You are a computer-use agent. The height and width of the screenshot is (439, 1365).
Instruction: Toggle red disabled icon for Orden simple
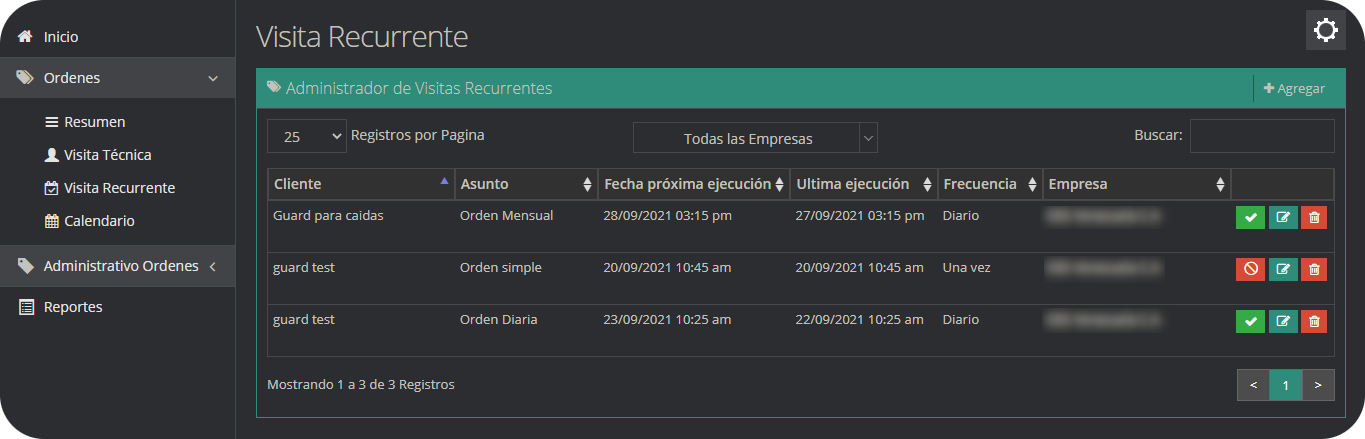[1250, 269]
